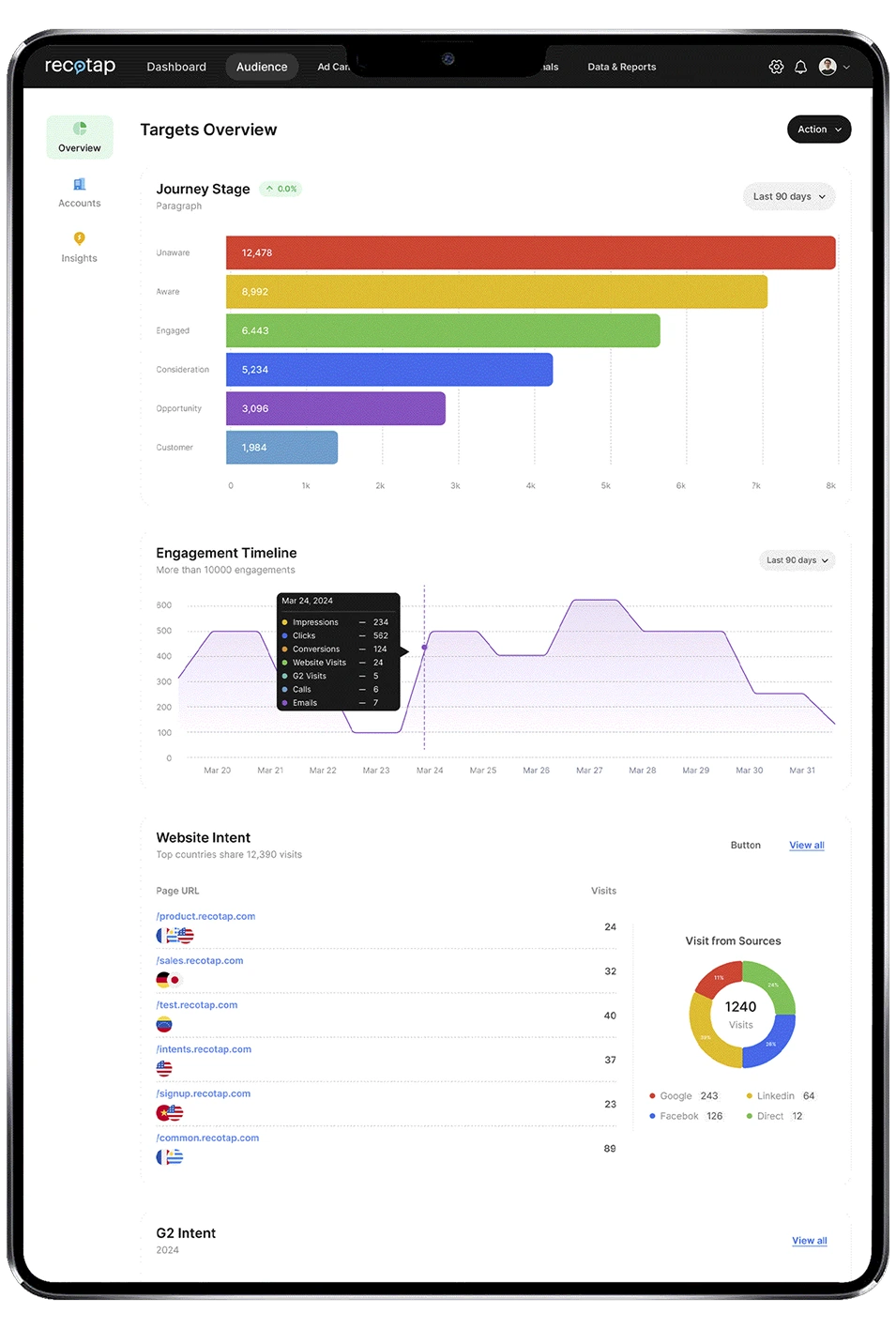Click the recotap logo
The height and width of the screenshot is (1329, 896).
80,66
